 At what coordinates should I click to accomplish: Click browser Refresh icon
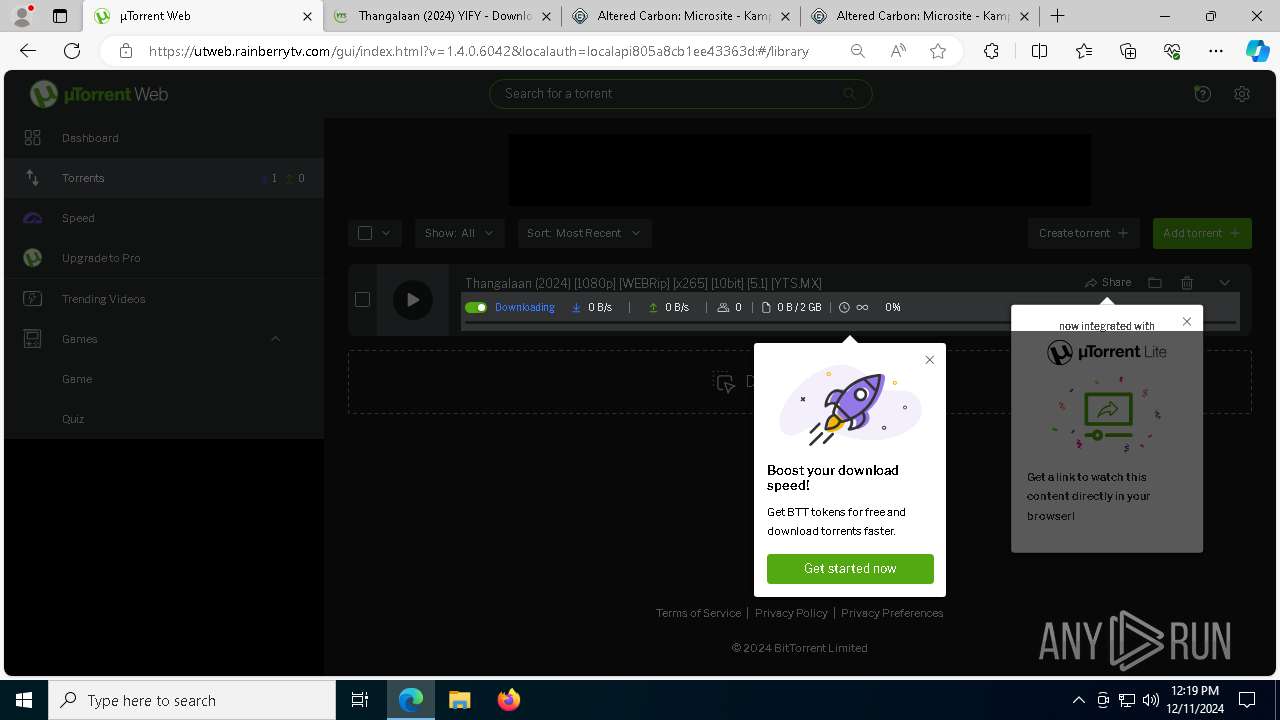pos(72,51)
